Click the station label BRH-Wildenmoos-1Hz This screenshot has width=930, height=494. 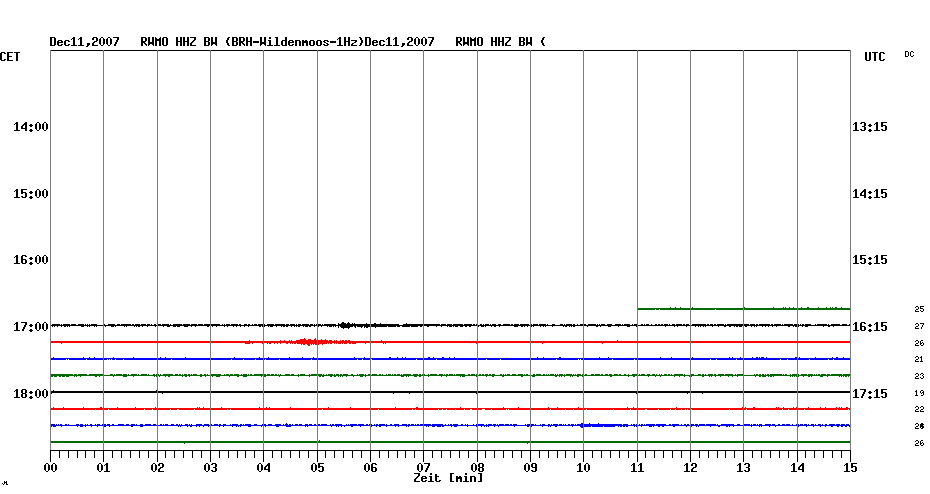click(294, 42)
